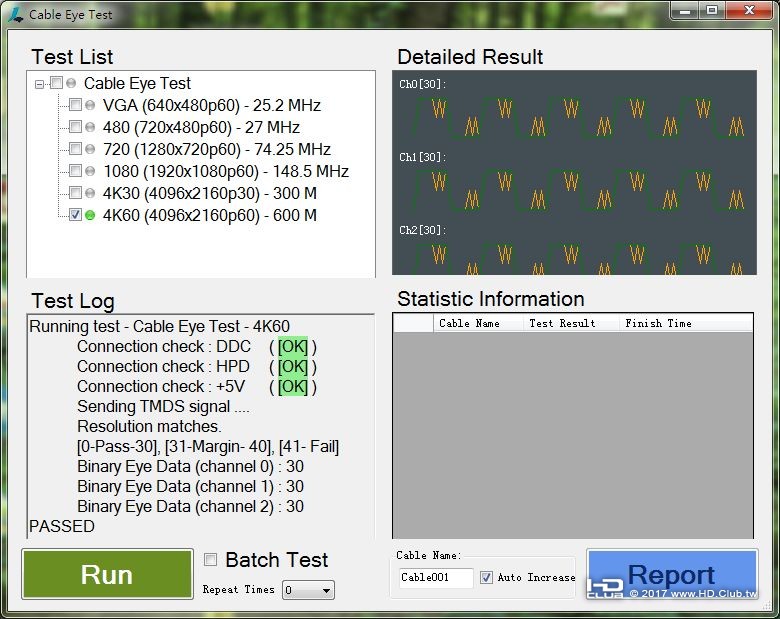Toggle the Auto Increase checkbox
Viewport: 780px width, 619px height.
(486, 577)
